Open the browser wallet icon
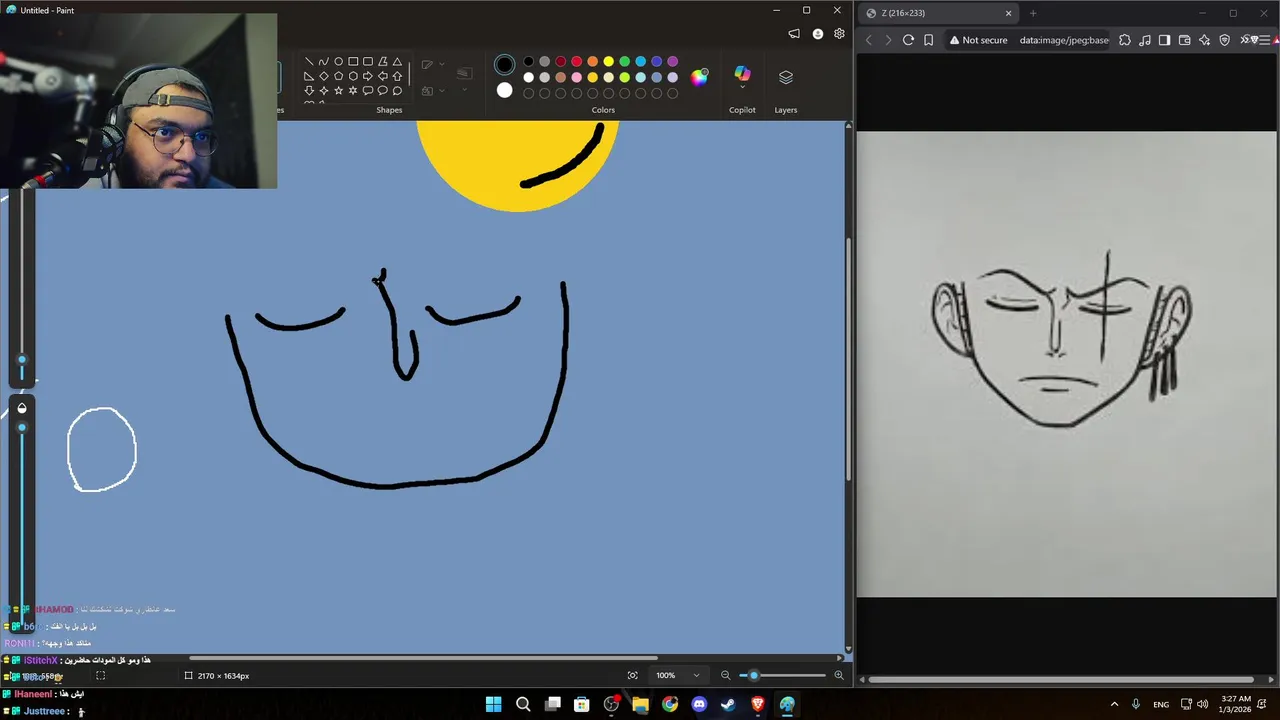 [x=1185, y=40]
